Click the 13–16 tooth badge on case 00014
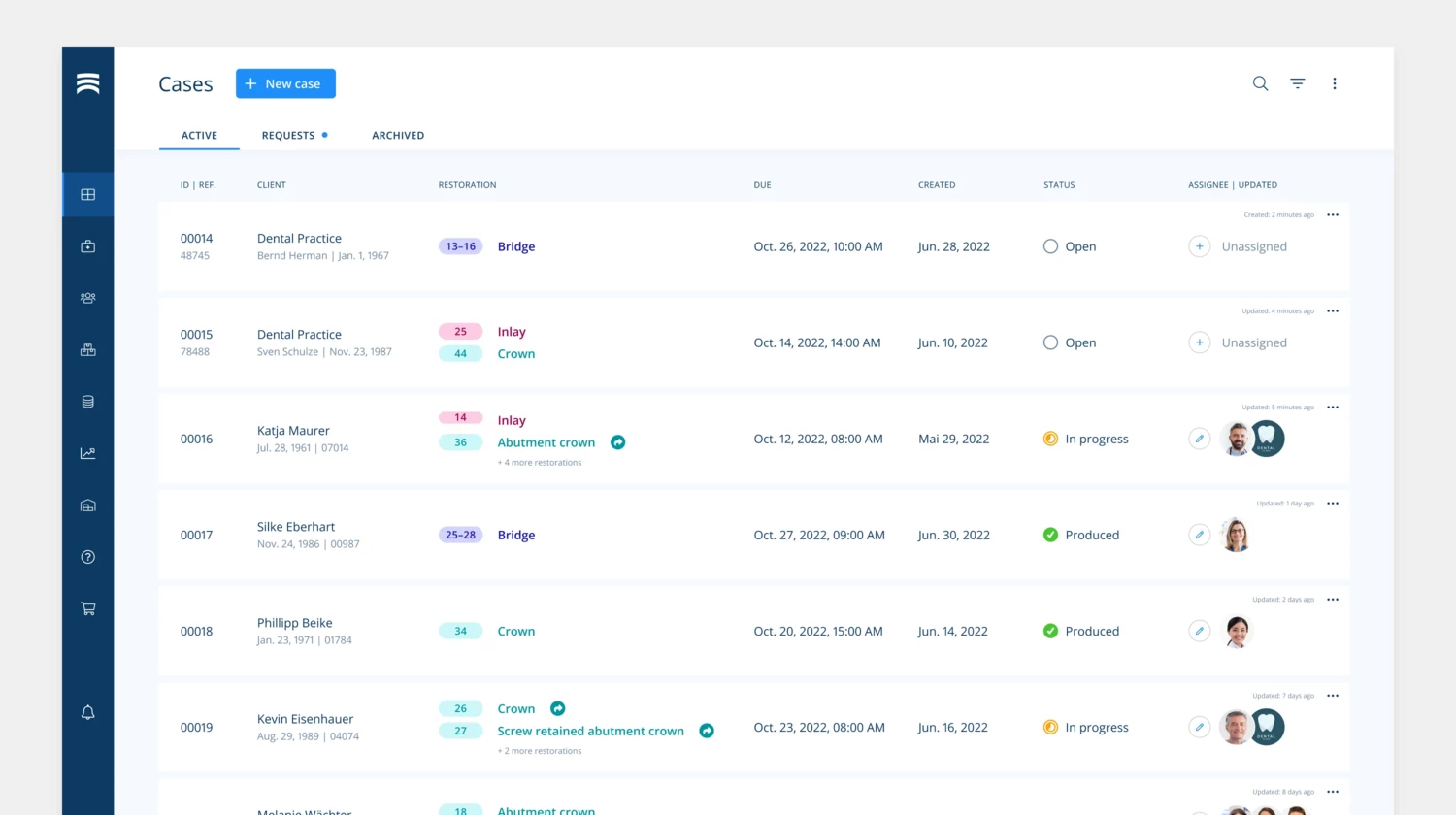The height and width of the screenshot is (815, 1456). pyautogui.click(x=460, y=246)
